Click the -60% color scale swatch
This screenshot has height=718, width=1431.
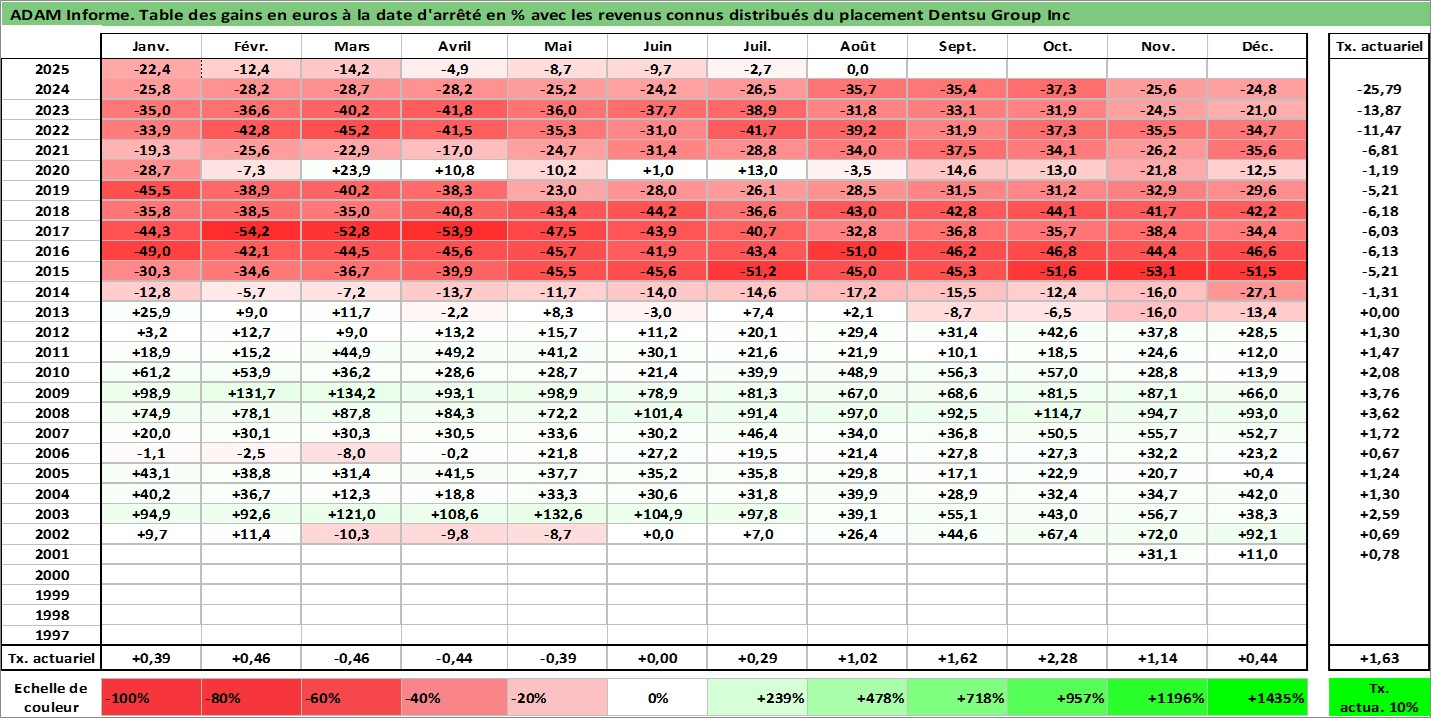coord(352,697)
